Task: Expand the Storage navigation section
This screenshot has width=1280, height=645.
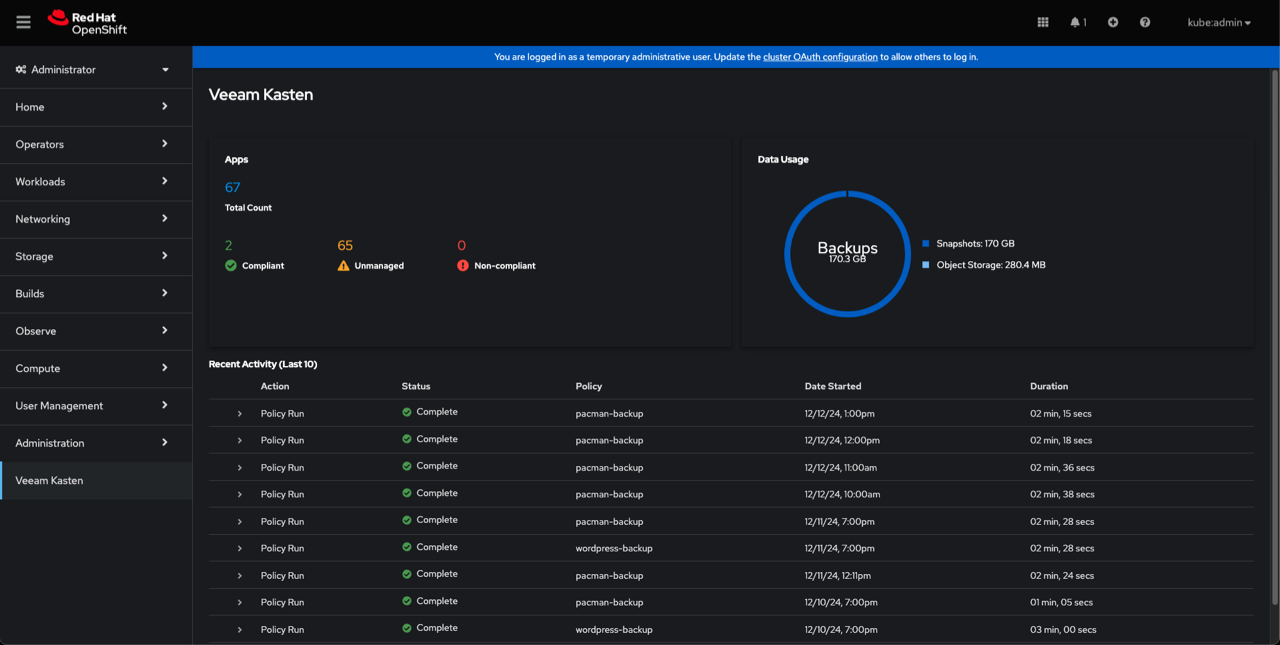Action: [x=96, y=256]
